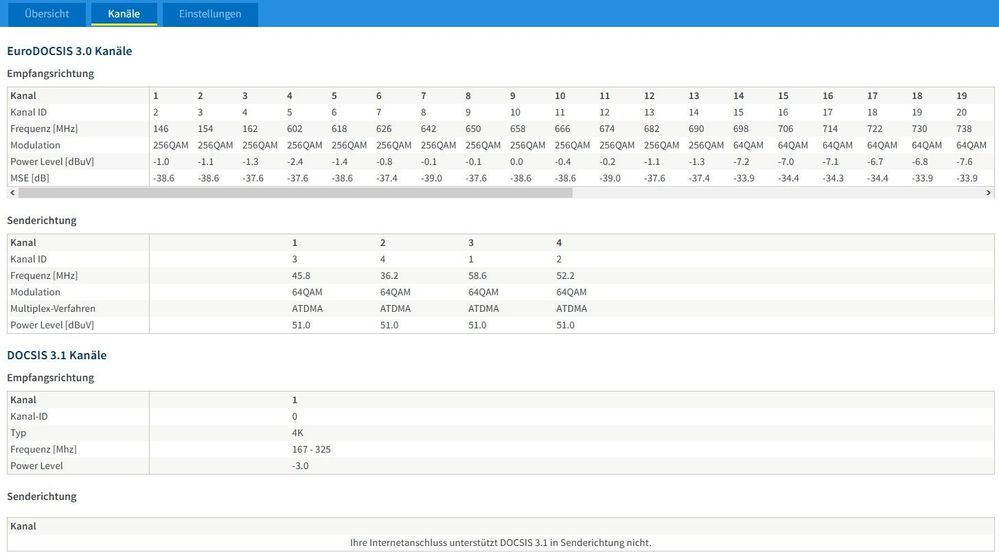Click the DOCSIS 3.1 power level -3.0
The height and width of the screenshot is (553, 999).
(x=300, y=466)
